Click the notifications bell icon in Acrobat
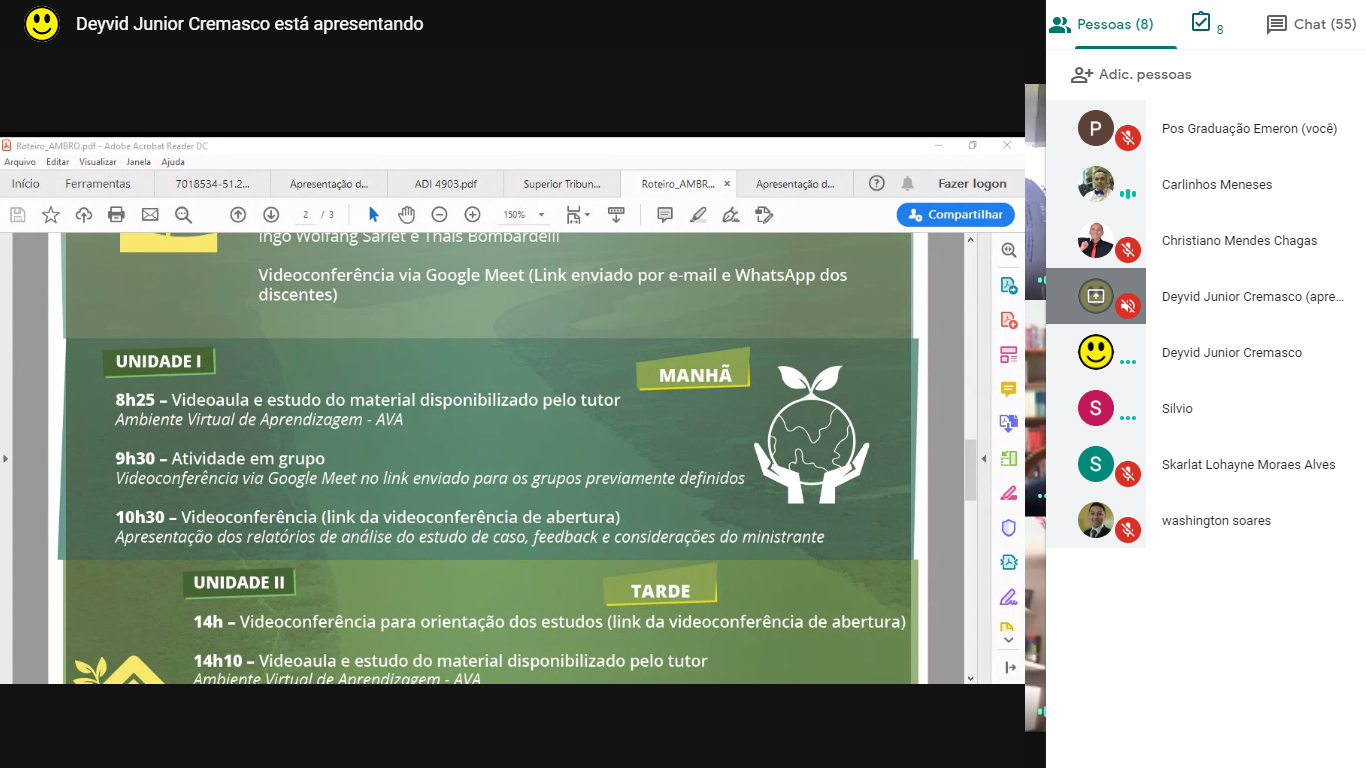The height and width of the screenshot is (768, 1366). 908,183
